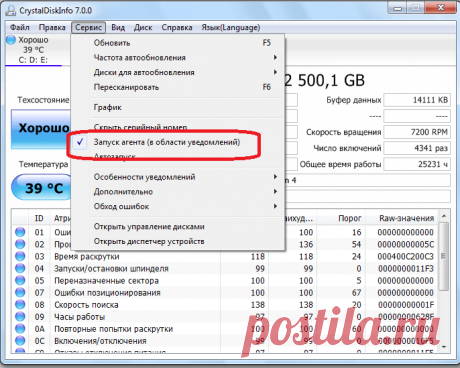Click the 39 °C temperature button
Viewport: 460px width, 368px height.
click(42, 188)
